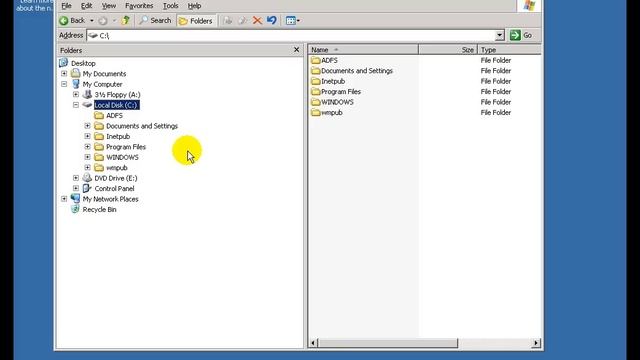The width and height of the screenshot is (640, 360).
Task: Select Documents and Settings in file list
Action: (x=352, y=71)
